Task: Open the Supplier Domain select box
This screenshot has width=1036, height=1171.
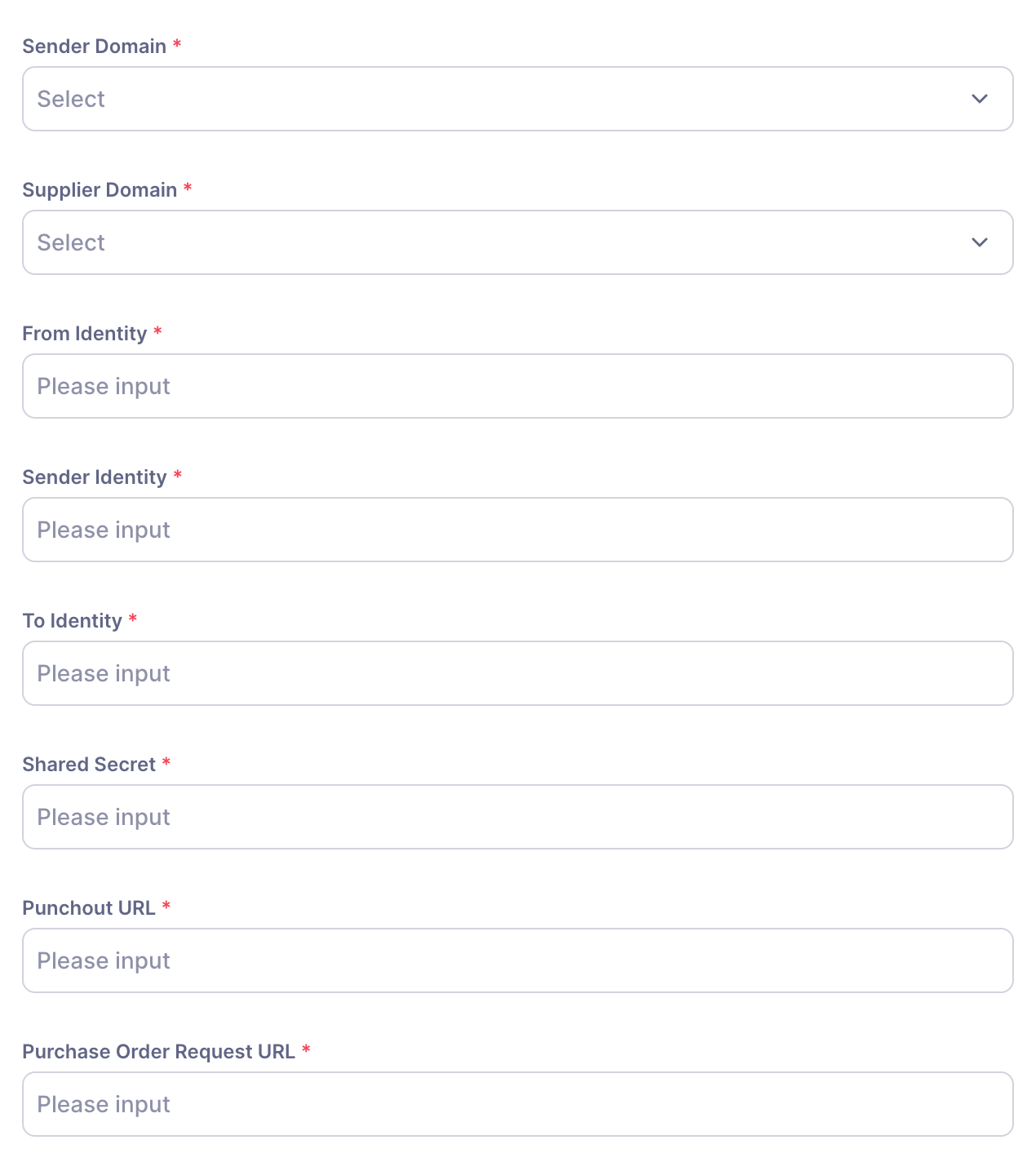Action: (489, 242)
